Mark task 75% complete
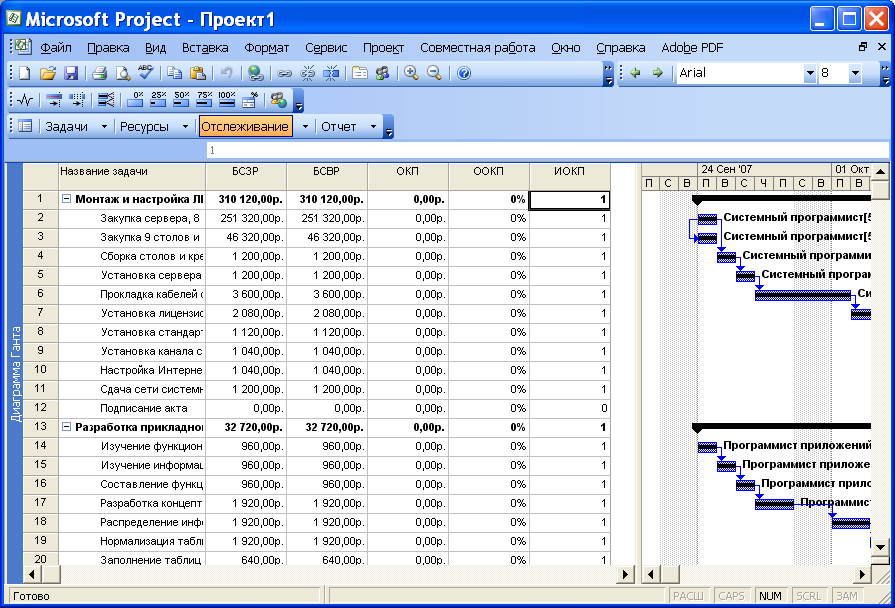This screenshot has height=608, width=895. [204, 100]
